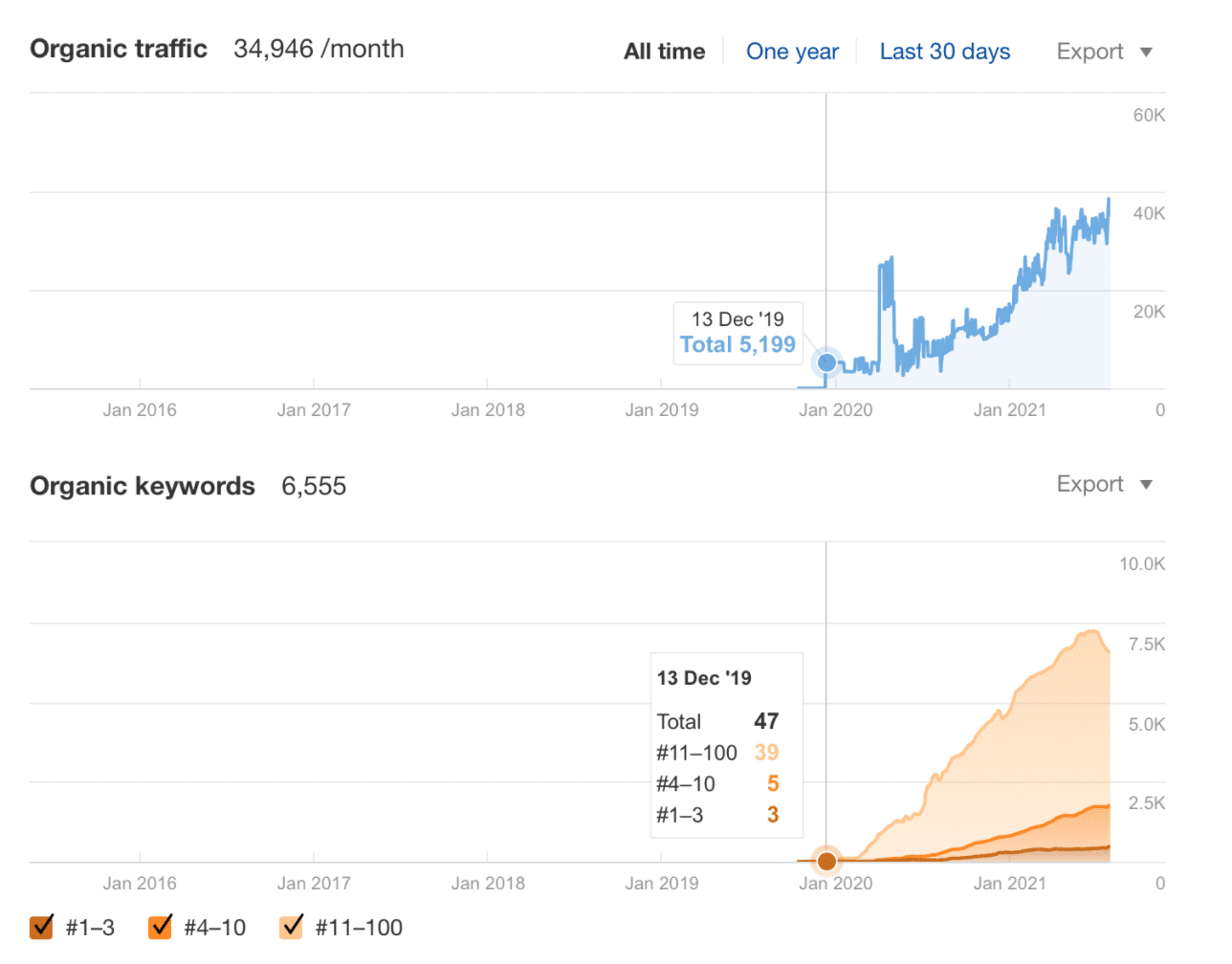This screenshot has height=964, width=1232.
Task: Click Total 5,199 in traffic tooltip
Action: pos(737,344)
